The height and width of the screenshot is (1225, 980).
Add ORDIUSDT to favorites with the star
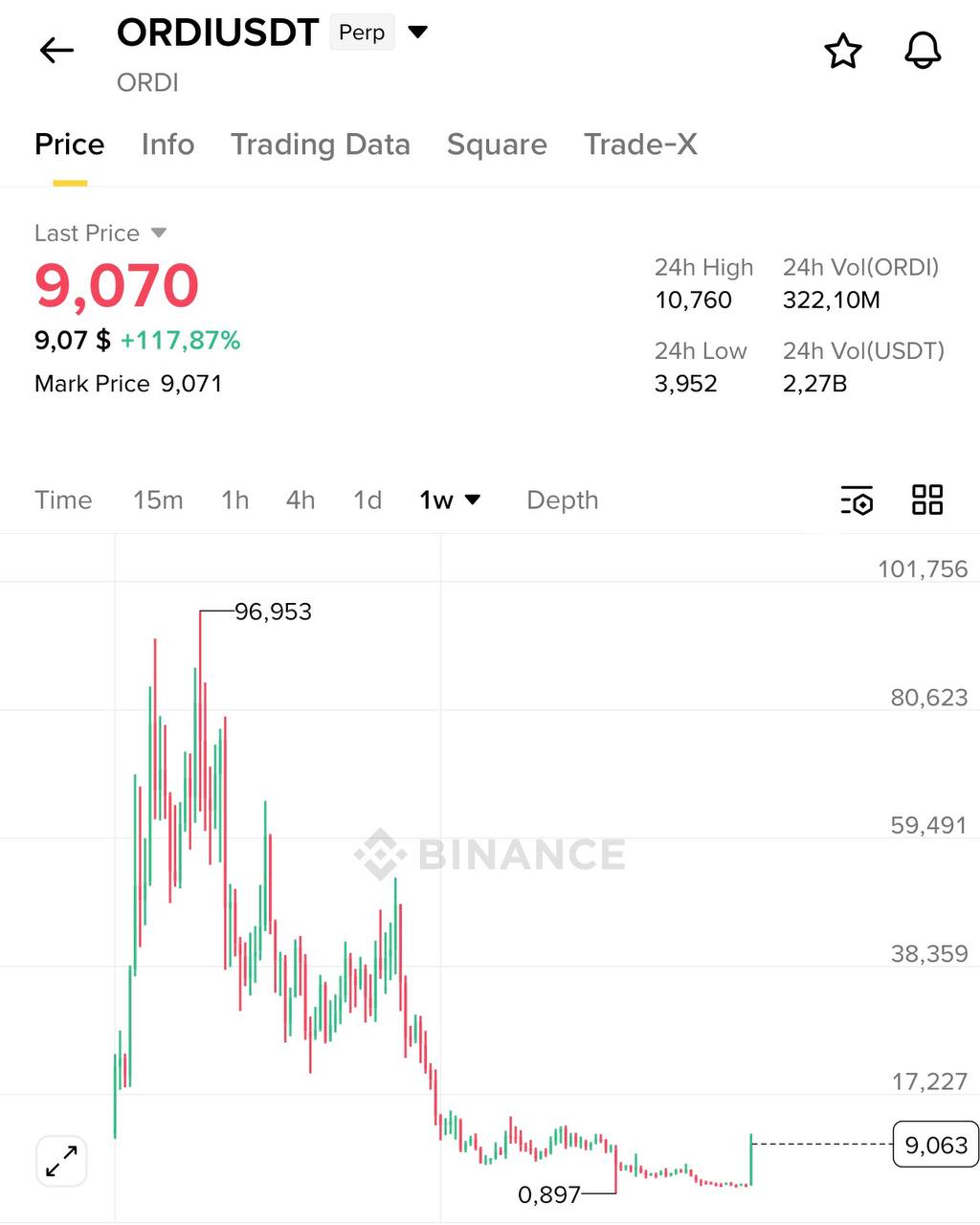(x=843, y=51)
